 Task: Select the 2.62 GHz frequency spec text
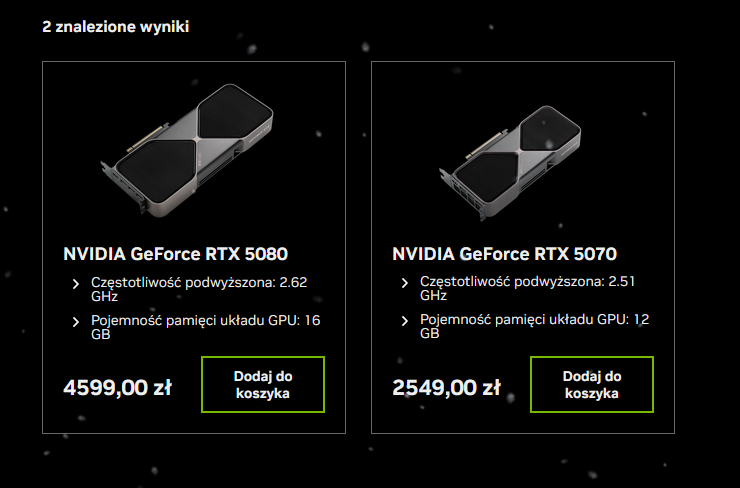tap(198, 289)
